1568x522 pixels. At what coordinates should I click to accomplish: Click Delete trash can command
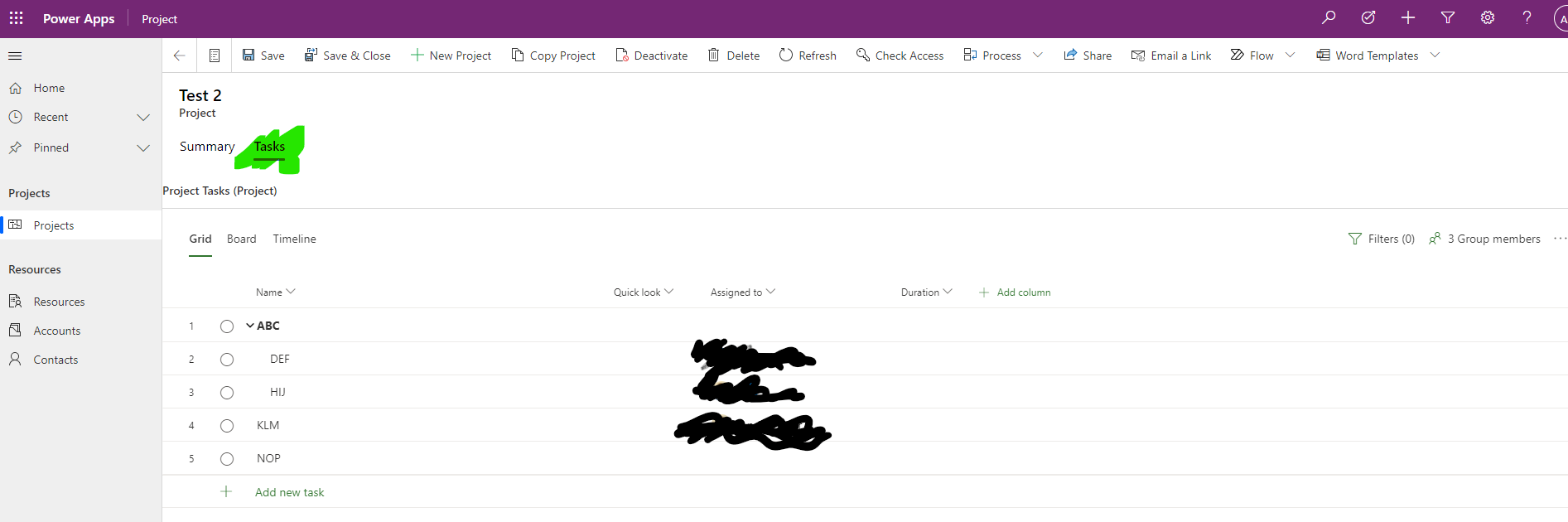(x=713, y=55)
